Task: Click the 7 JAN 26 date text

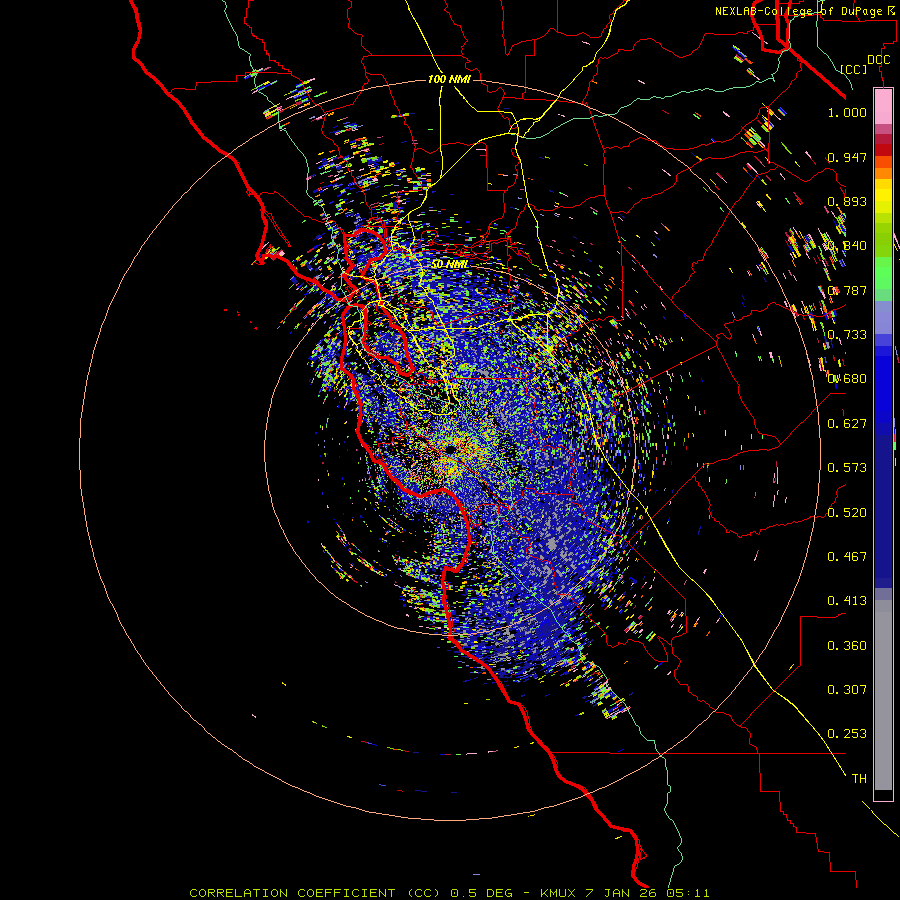Action: pos(622,893)
